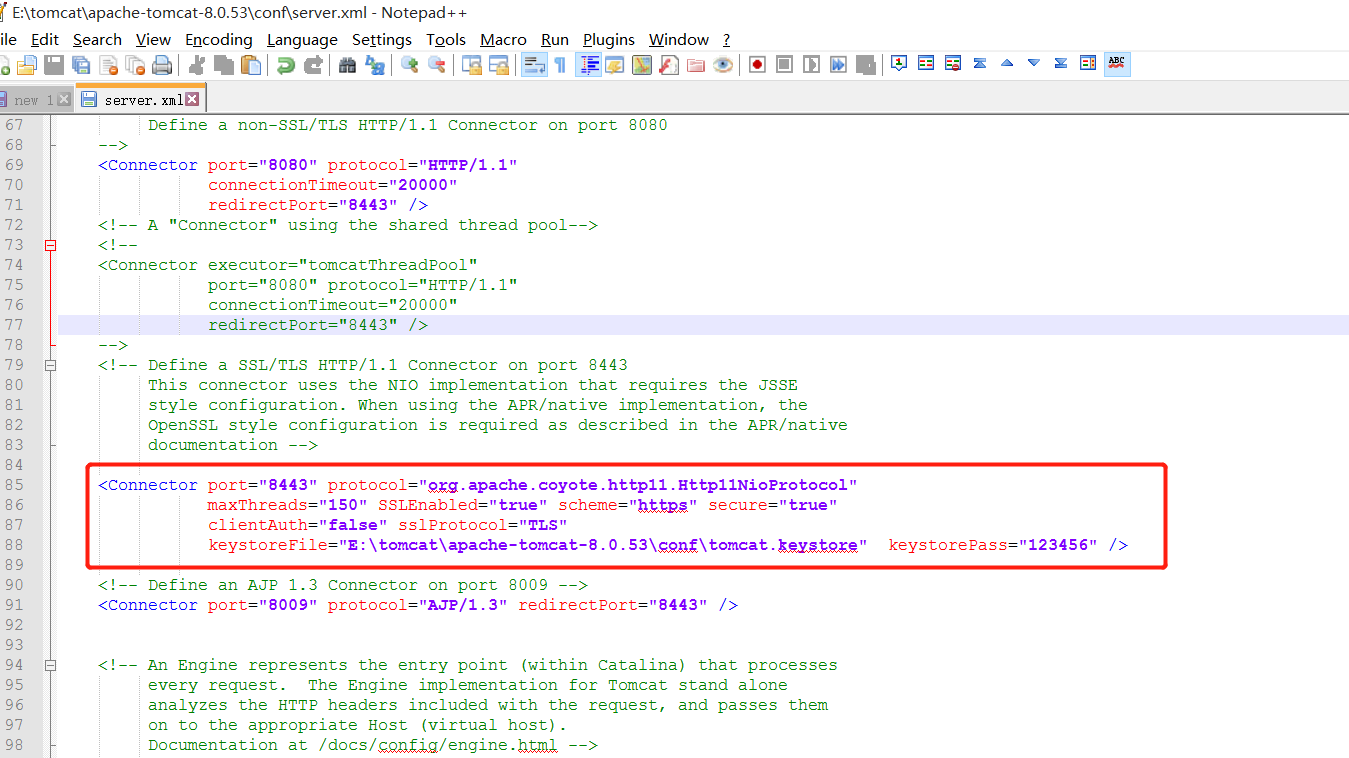Go to next difference down arrow

(x=1034, y=63)
